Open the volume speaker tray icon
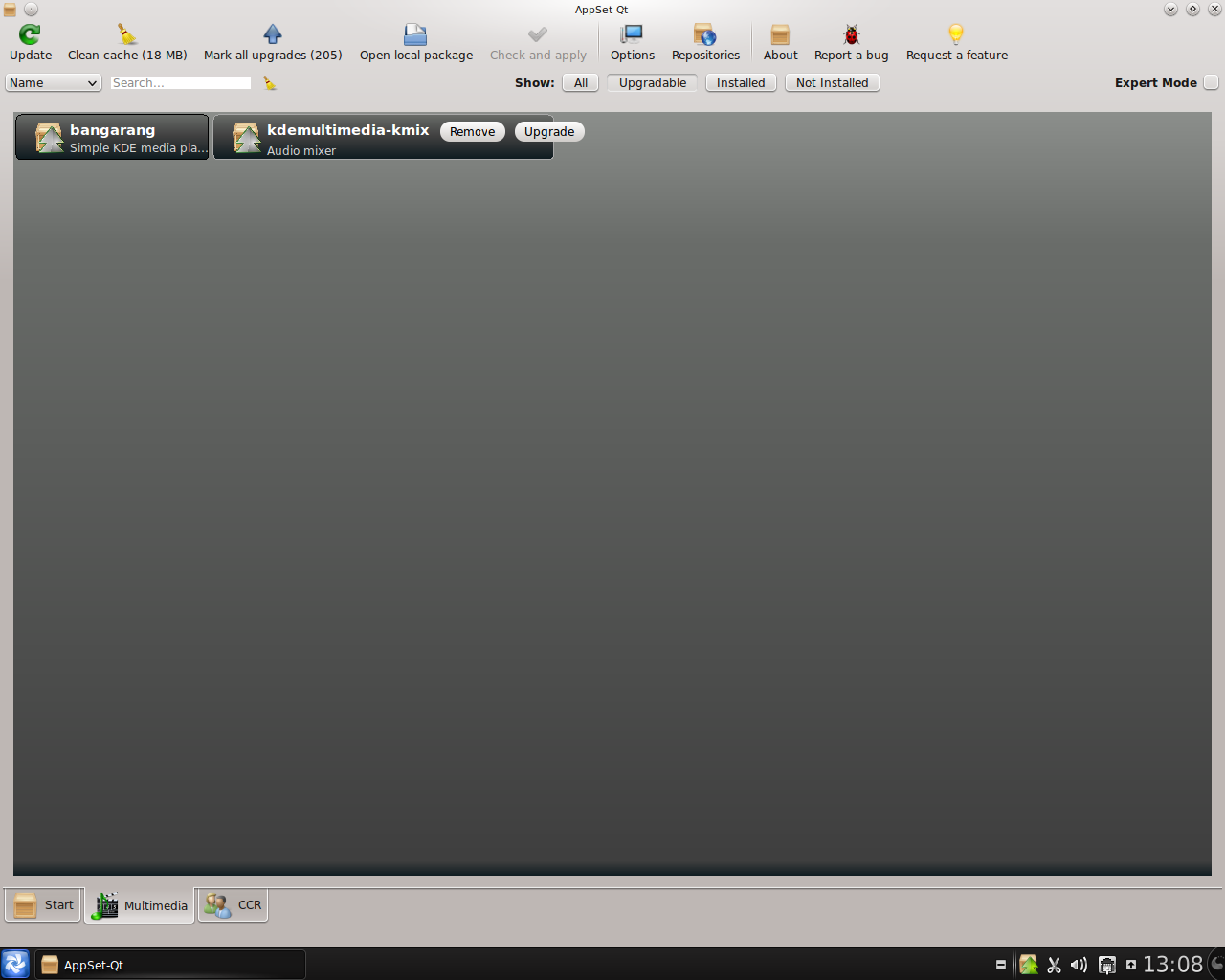The image size is (1225, 980). (x=1080, y=965)
